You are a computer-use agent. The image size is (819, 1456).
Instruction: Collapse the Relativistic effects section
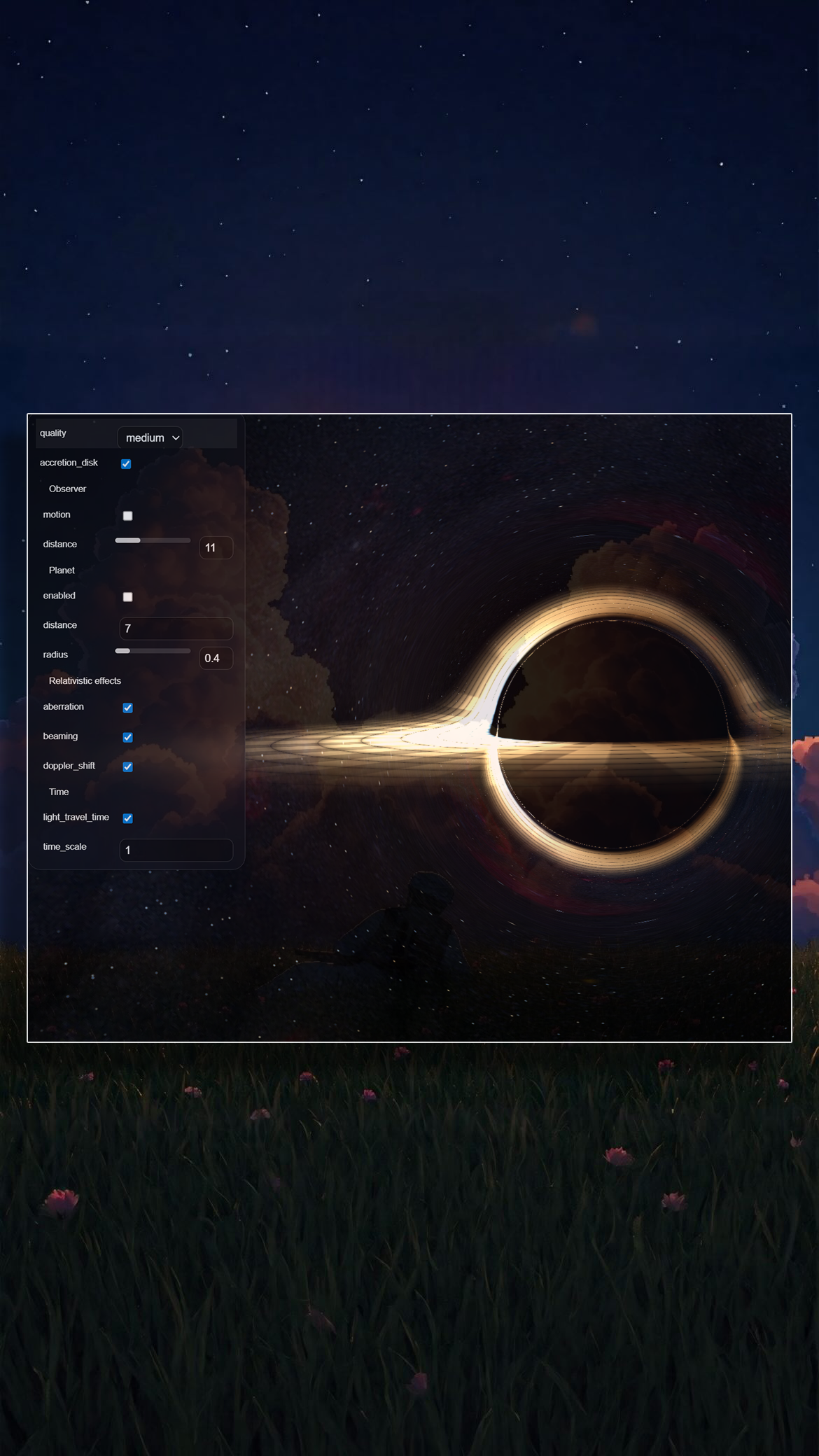(85, 681)
